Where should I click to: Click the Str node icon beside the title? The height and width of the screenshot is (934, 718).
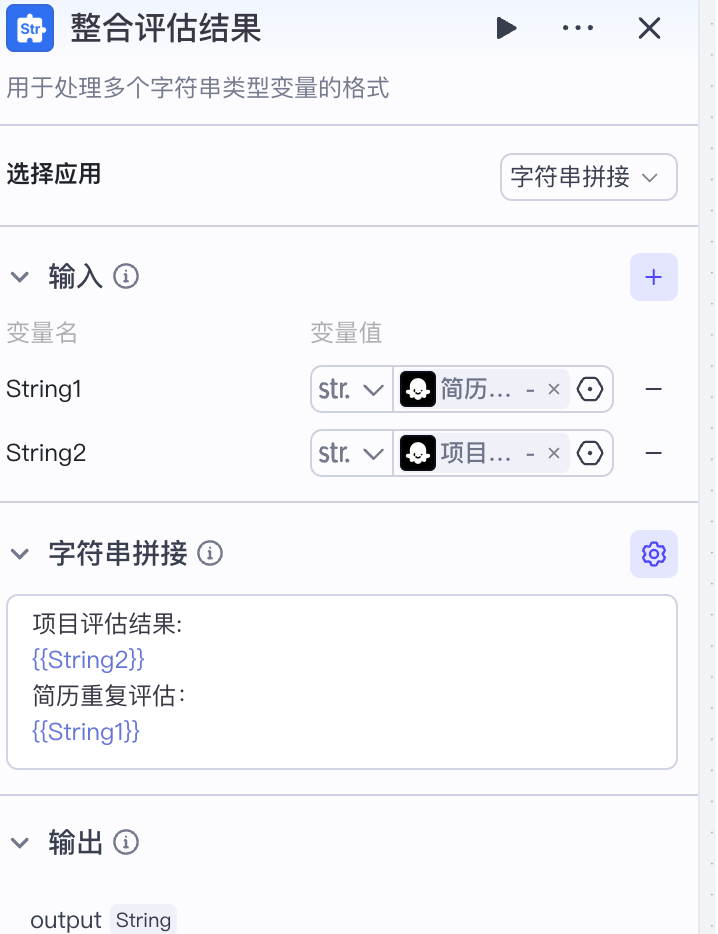[30, 29]
